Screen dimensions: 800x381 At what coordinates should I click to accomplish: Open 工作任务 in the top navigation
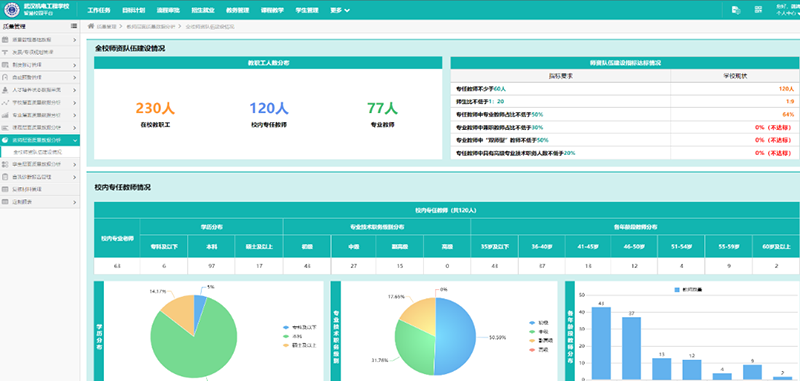98,10
